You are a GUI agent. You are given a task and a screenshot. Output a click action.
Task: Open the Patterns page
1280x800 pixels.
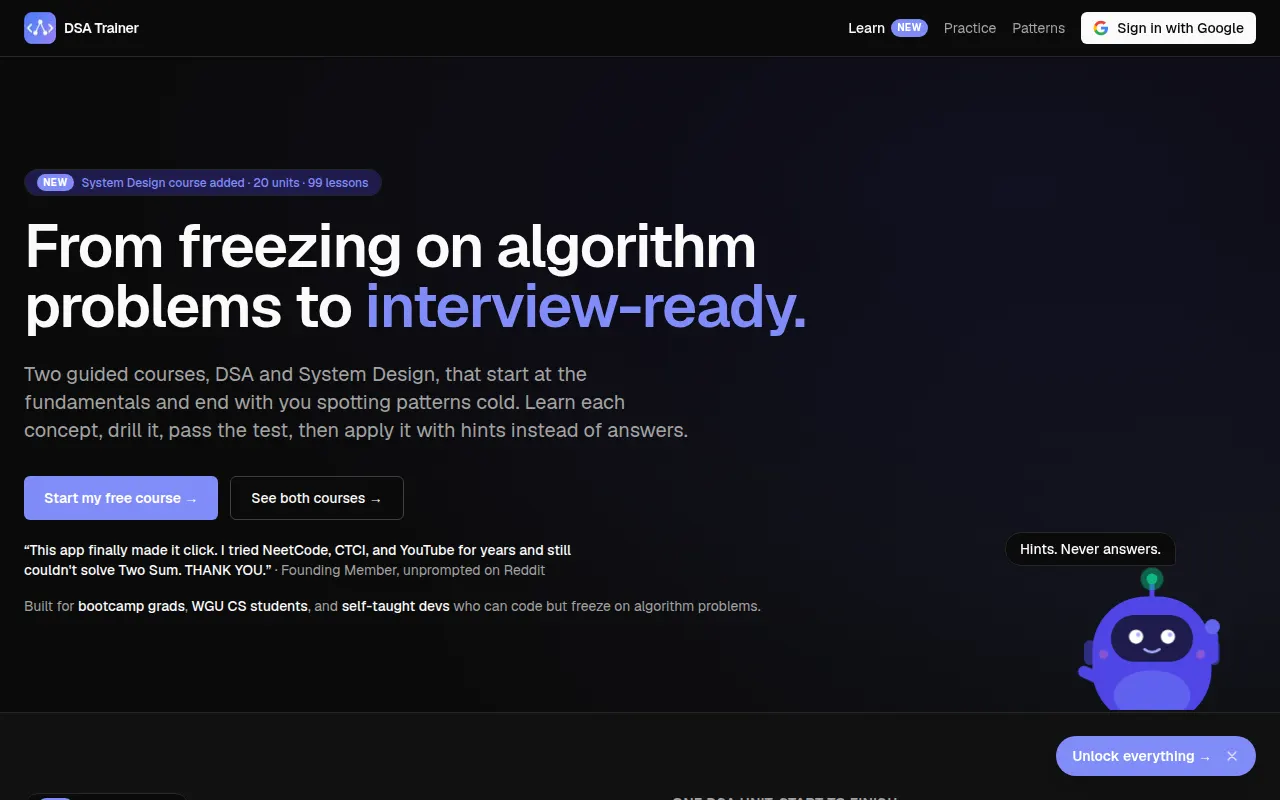tap(1038, 28)
